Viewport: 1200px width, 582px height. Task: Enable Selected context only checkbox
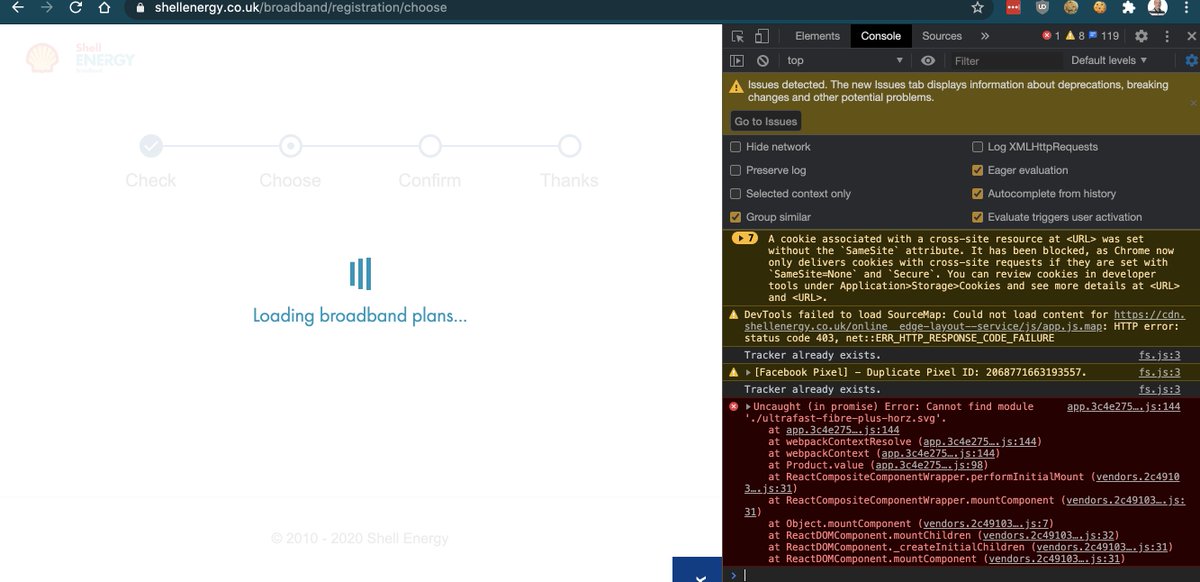coord(736,194)
